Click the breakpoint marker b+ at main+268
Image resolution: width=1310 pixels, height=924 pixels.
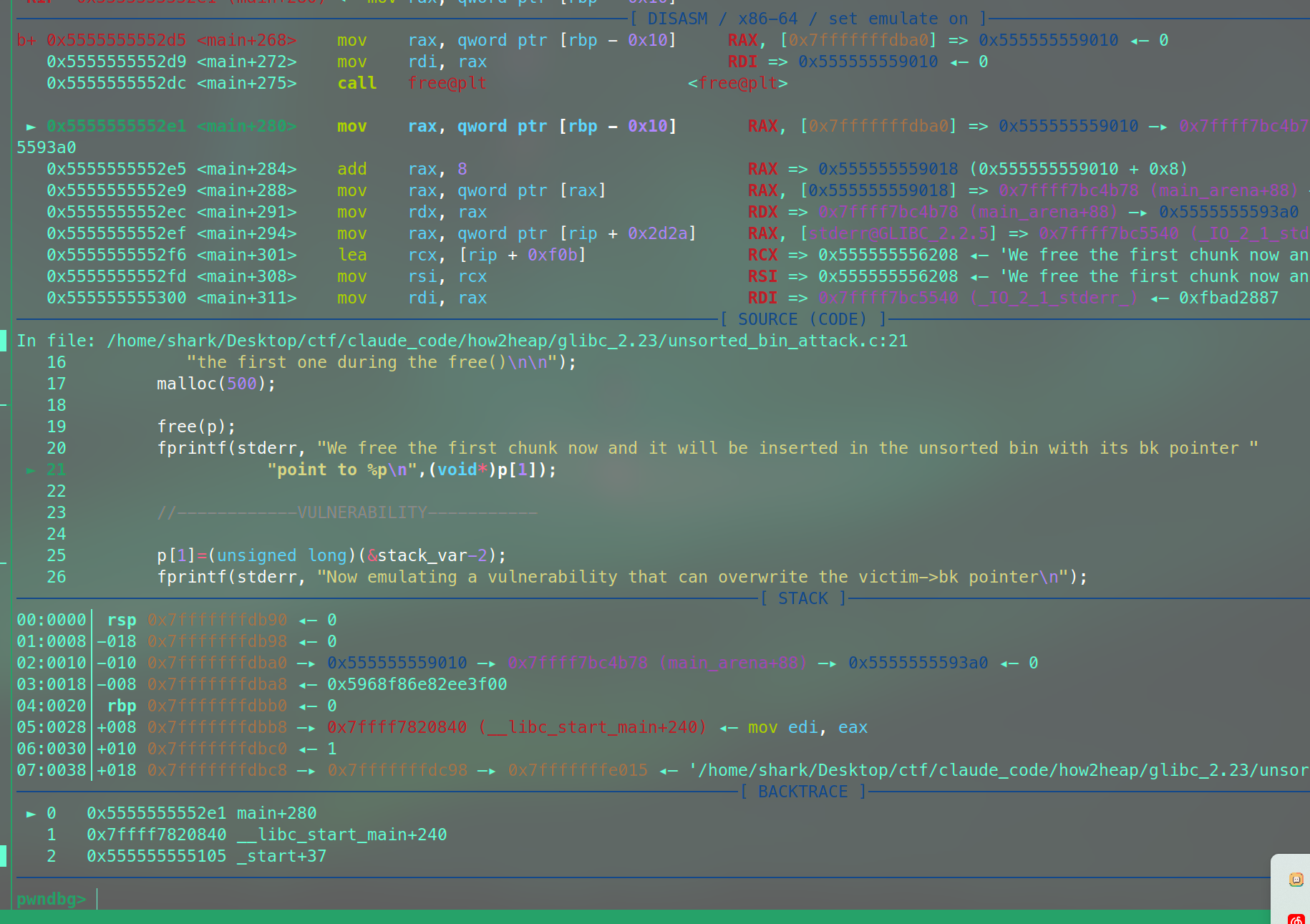[x=26, y=40]
